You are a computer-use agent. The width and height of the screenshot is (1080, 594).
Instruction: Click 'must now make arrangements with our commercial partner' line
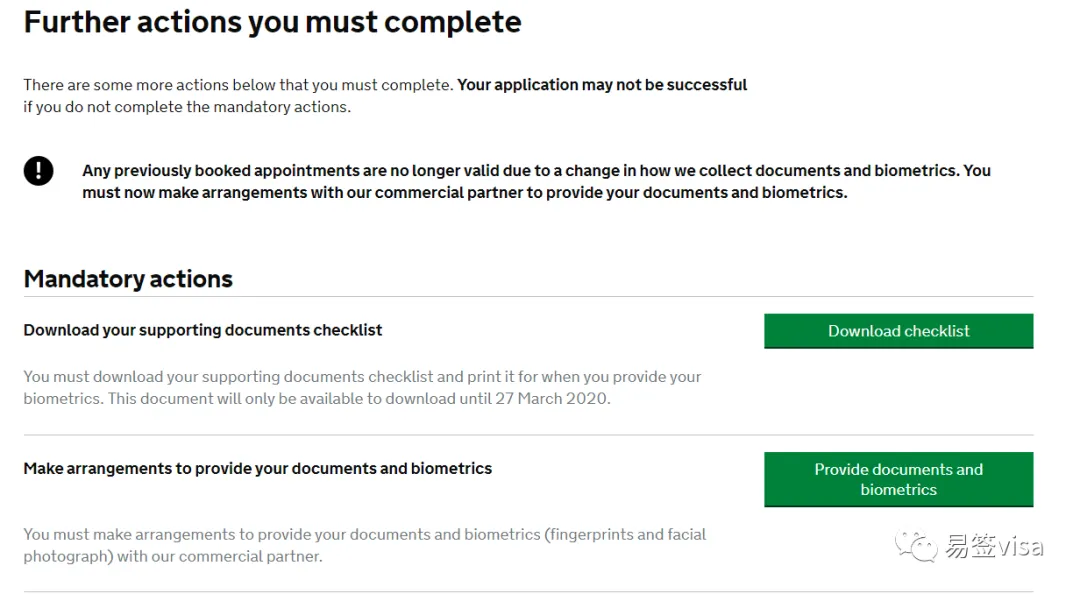464,192
